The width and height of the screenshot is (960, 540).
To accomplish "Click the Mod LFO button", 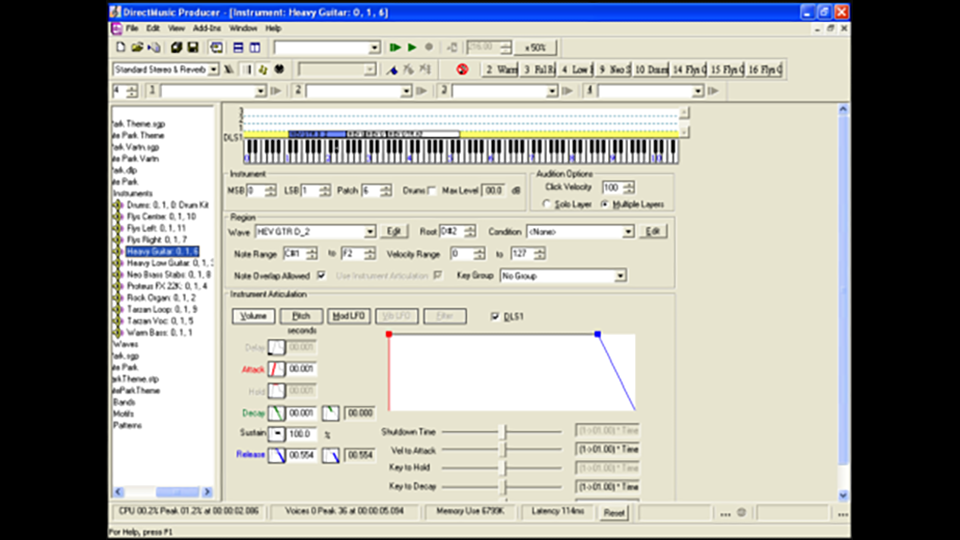I will tap(349, 316).
